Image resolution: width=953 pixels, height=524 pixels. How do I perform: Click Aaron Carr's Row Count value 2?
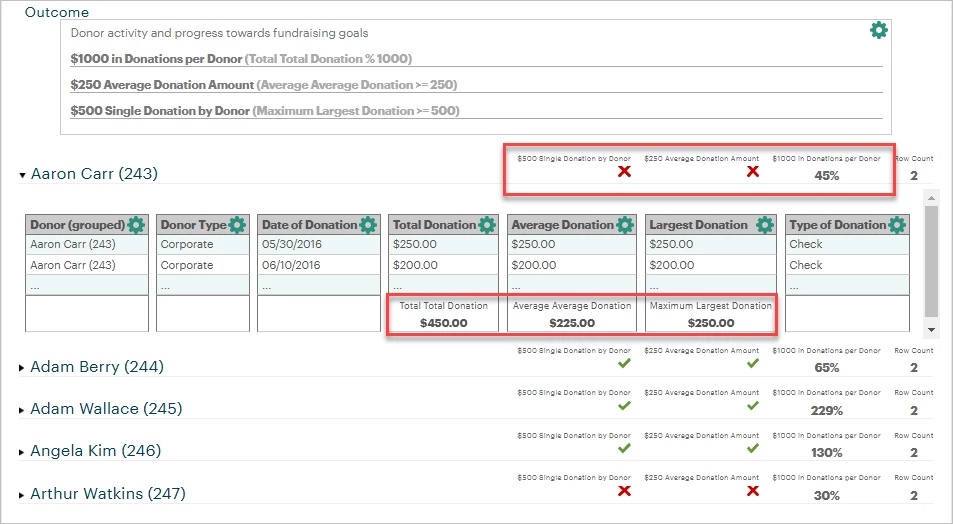[913, 176]
